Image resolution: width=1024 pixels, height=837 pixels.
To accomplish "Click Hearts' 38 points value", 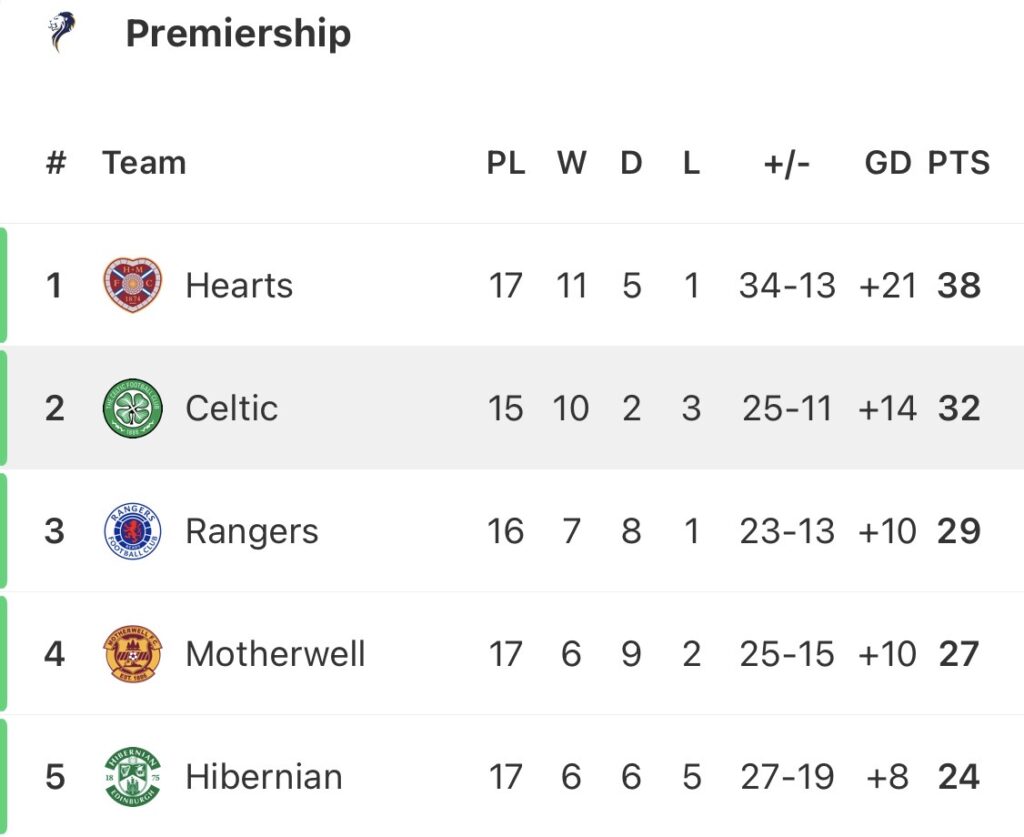I will [x=959, y=286].
